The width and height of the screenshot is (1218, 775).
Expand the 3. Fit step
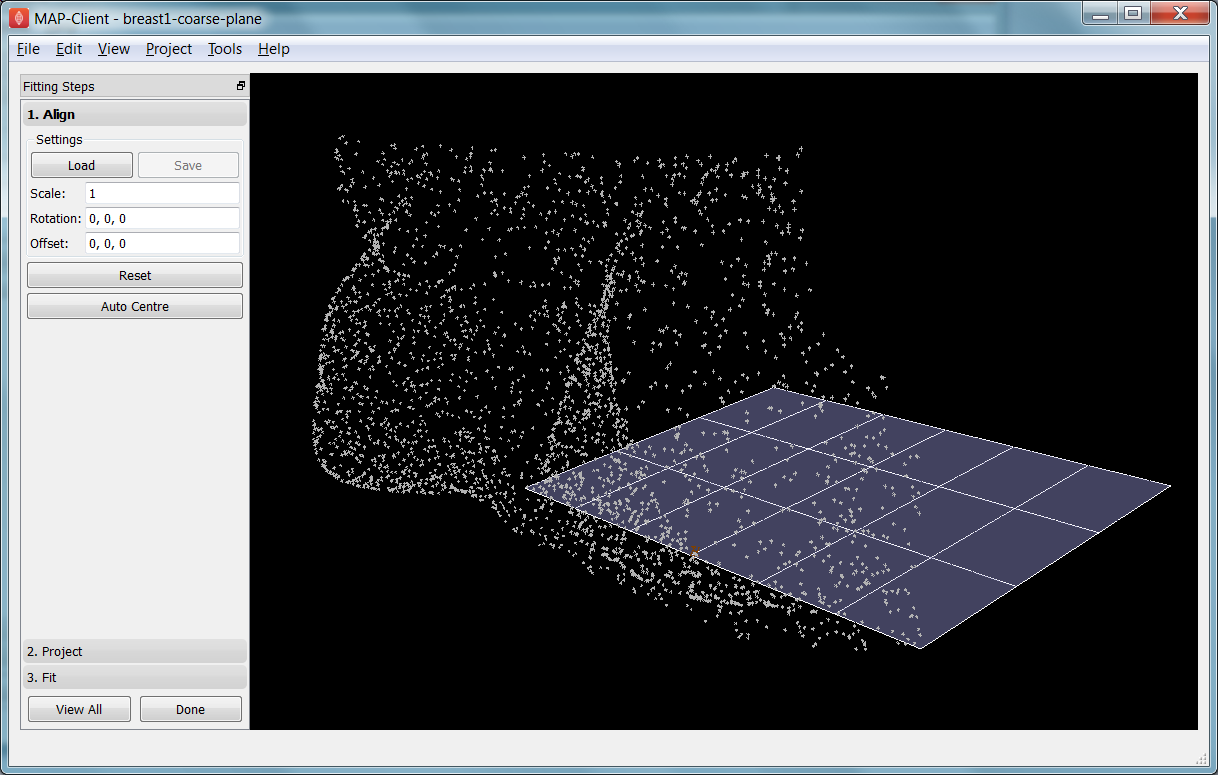click(x=134, y=677)
